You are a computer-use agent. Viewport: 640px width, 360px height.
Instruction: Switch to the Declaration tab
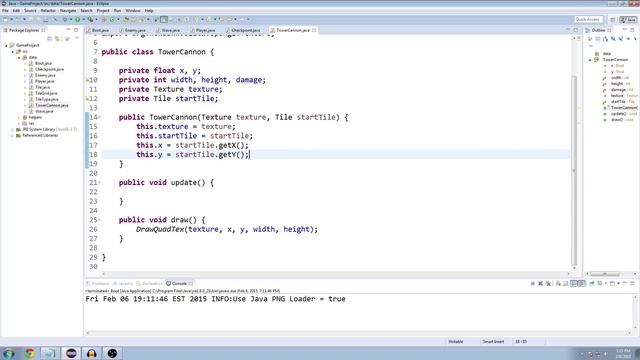coord(149,283)
